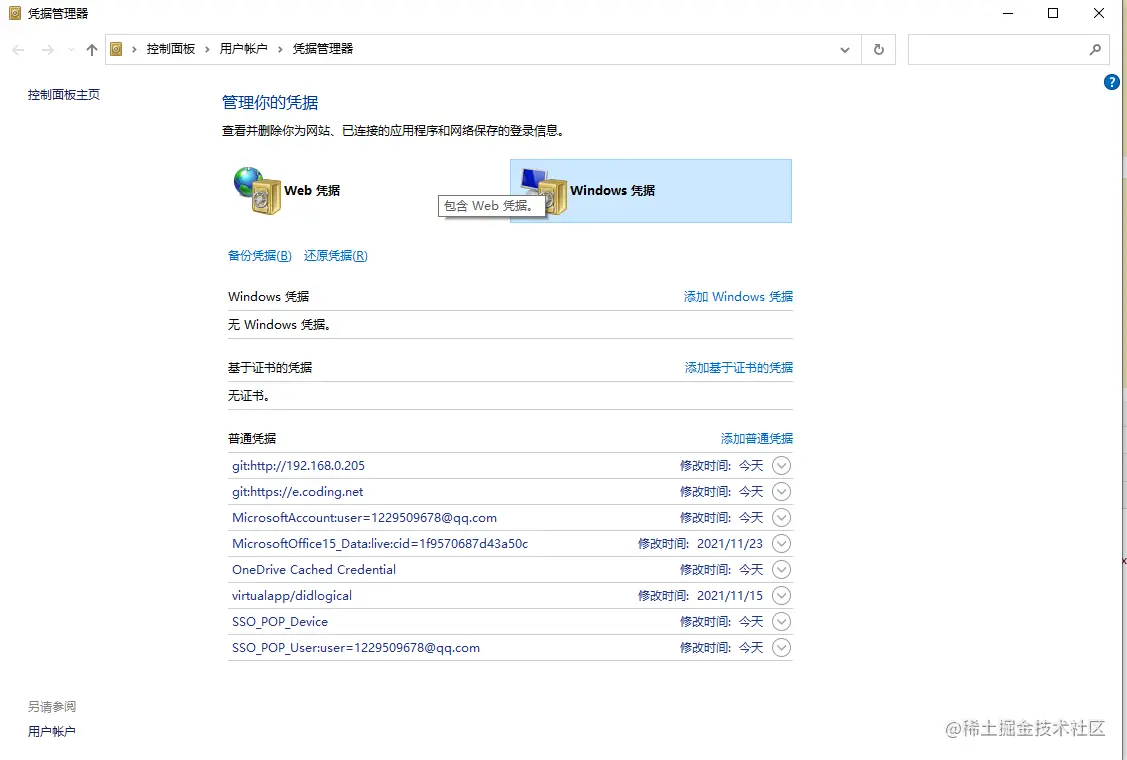This screenshot has height=760, width=1127.
Task: Select SSO_POP_Device entry text
Action: coord(280,621)
